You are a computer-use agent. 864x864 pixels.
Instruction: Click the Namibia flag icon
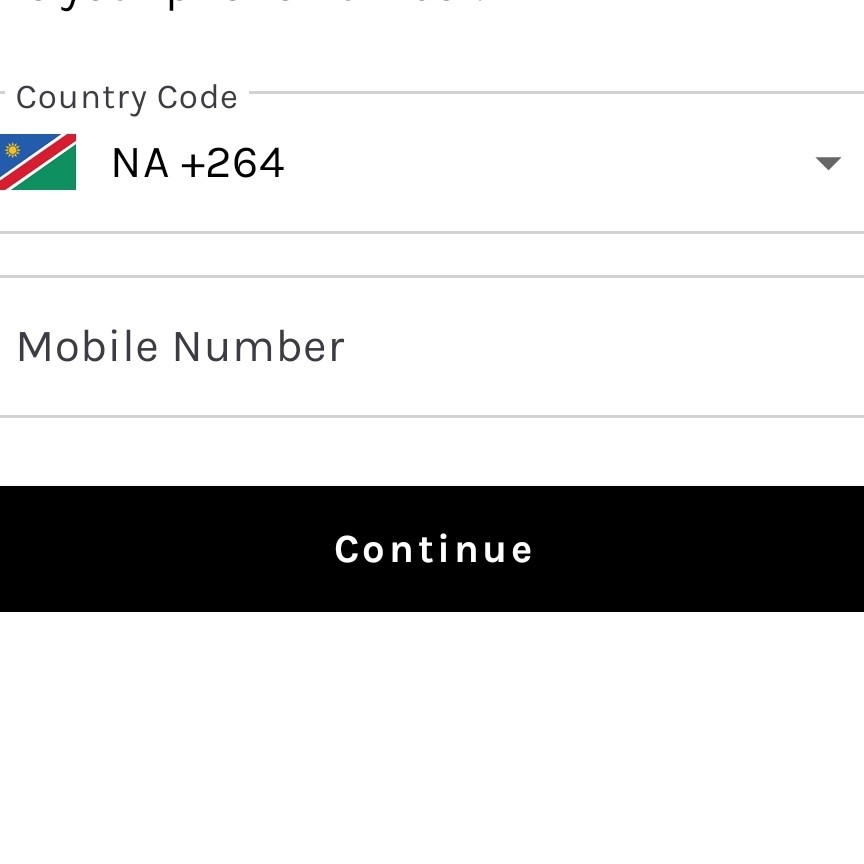(37, 162)
